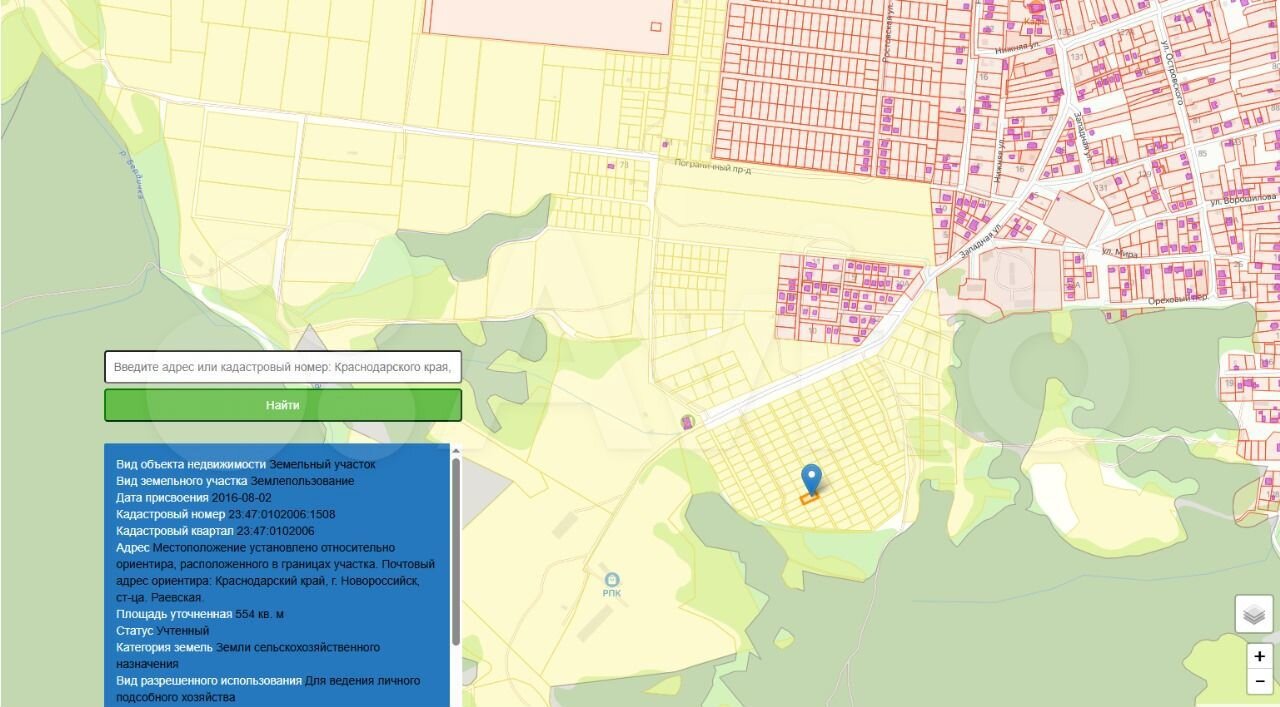Image resolution: width=1280 pixels, height=707 pixels.
Task: Click the blue location pin marker
Action: (811, 478)
